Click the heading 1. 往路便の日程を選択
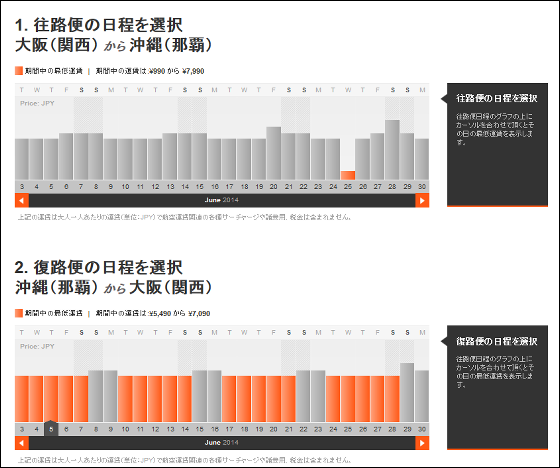Image resolution: width=560 pixels, height=468 pixels. 99,25
